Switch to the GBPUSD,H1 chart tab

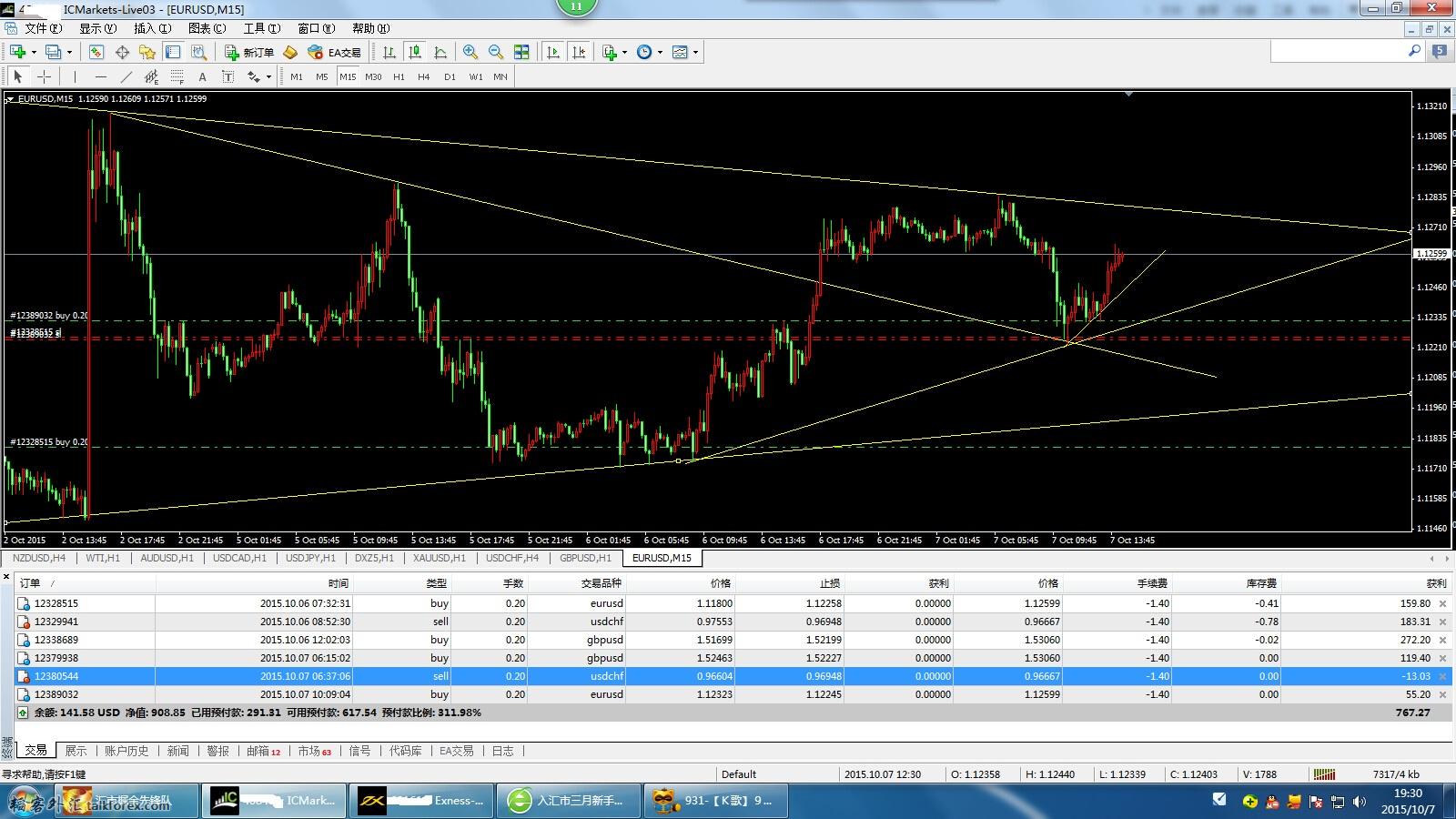pyautogui.click(x=585, y=558)
